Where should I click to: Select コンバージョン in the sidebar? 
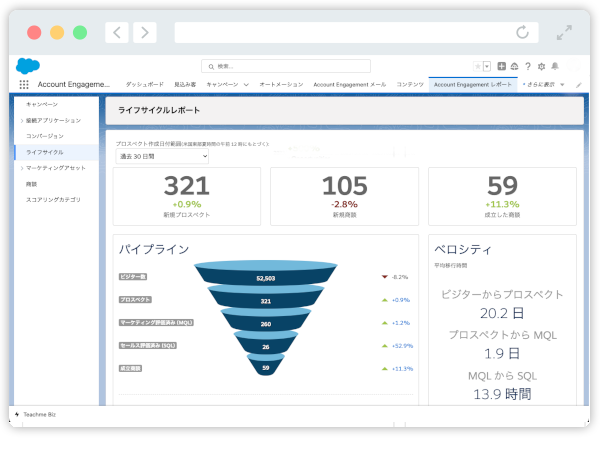pos(45,136)
